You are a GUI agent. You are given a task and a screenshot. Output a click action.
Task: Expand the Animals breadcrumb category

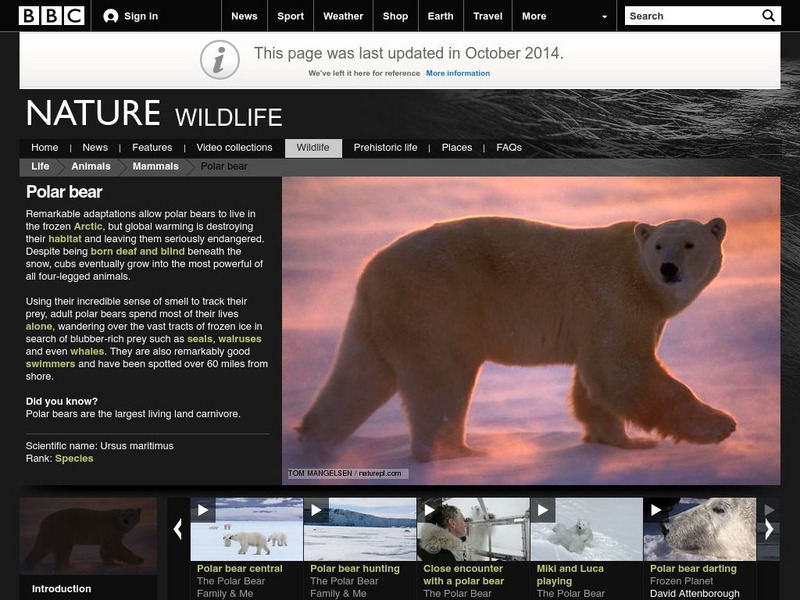tap(90, 167)
